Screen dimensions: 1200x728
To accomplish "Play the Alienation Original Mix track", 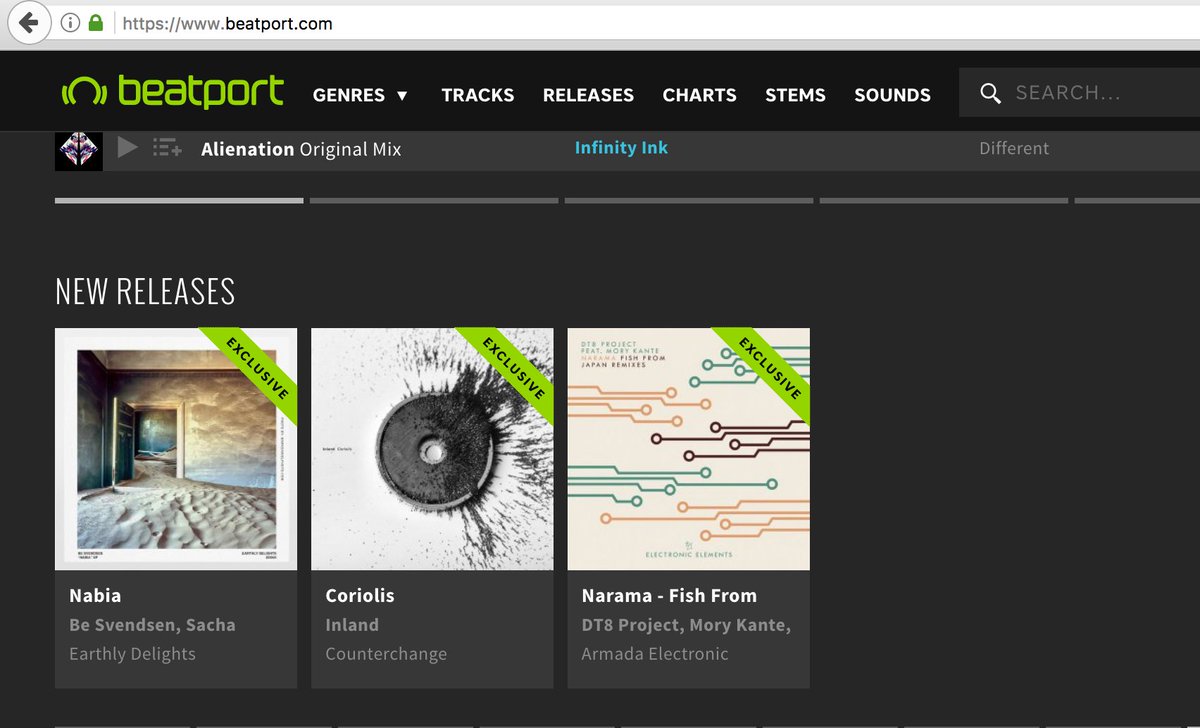I will (127, 148).
